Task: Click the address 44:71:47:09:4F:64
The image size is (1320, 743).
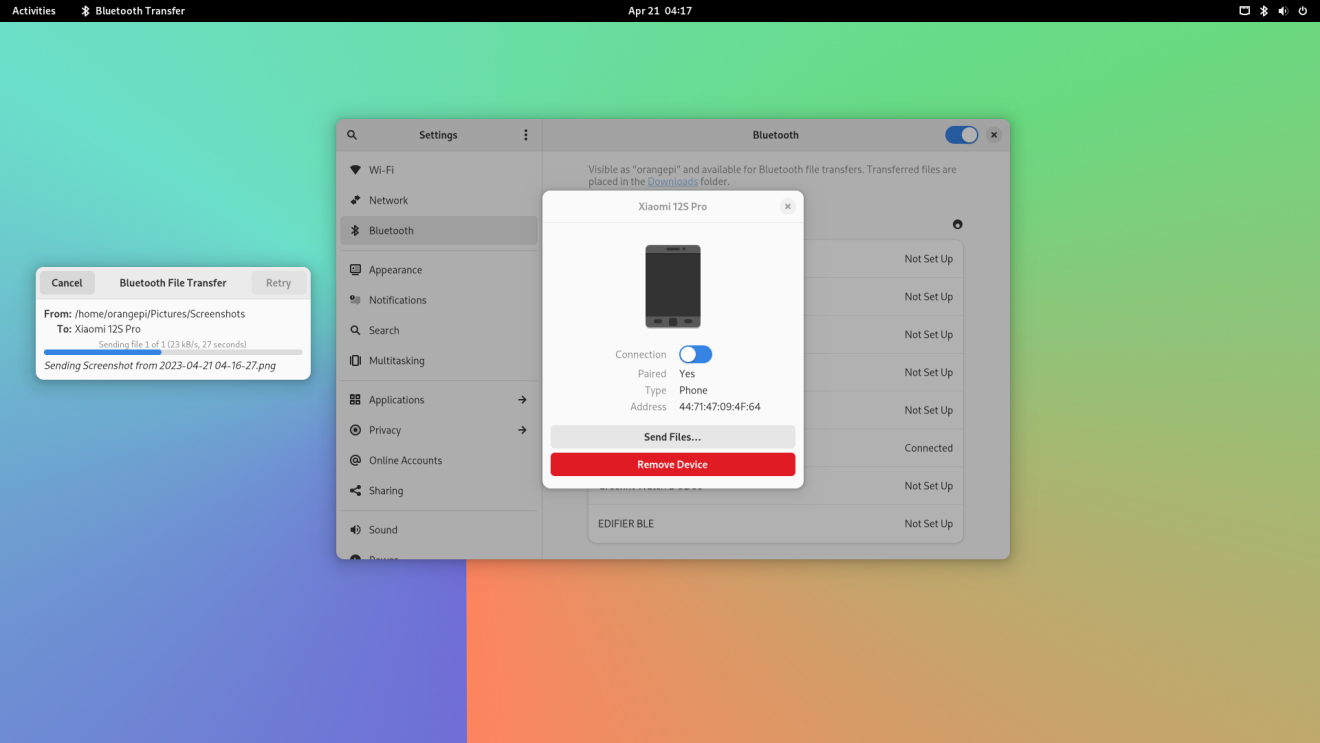Action: pos(720,407)
